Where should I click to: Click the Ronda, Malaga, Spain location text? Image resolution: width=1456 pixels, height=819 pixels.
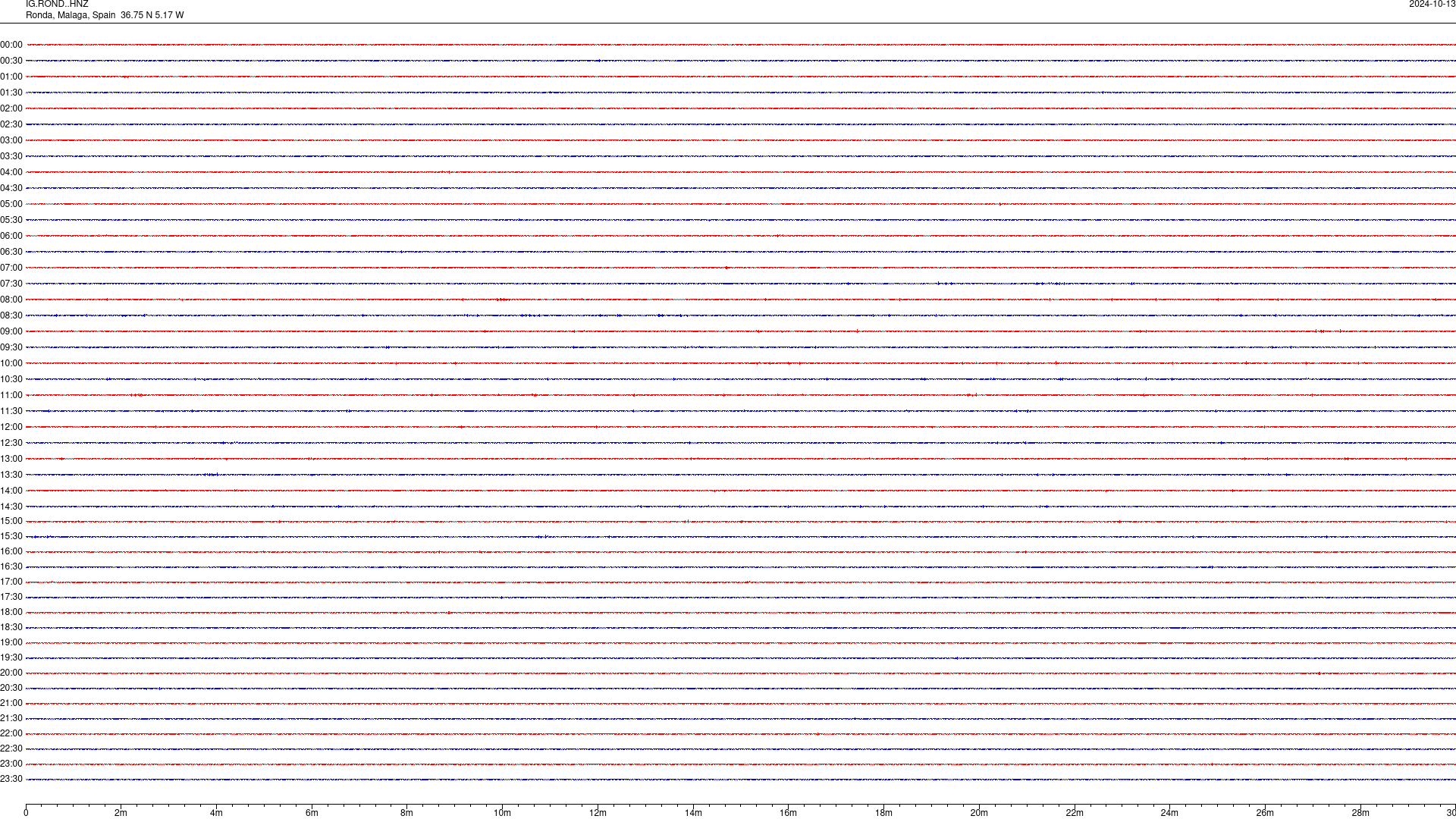(x=71, y=15)
